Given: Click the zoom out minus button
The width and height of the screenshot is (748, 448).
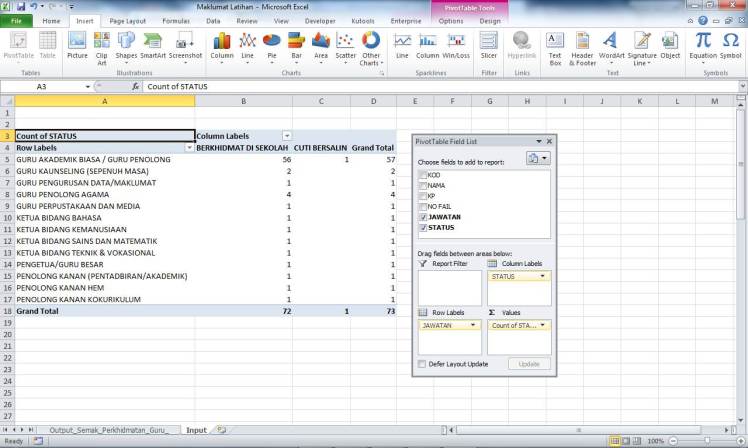Looking at the screenshot, I should click(x=673, y=441).
